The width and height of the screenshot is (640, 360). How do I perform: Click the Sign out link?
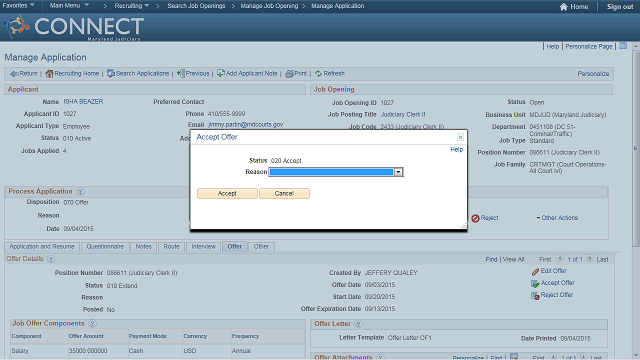pyautogui.click(x=620, y=7)
